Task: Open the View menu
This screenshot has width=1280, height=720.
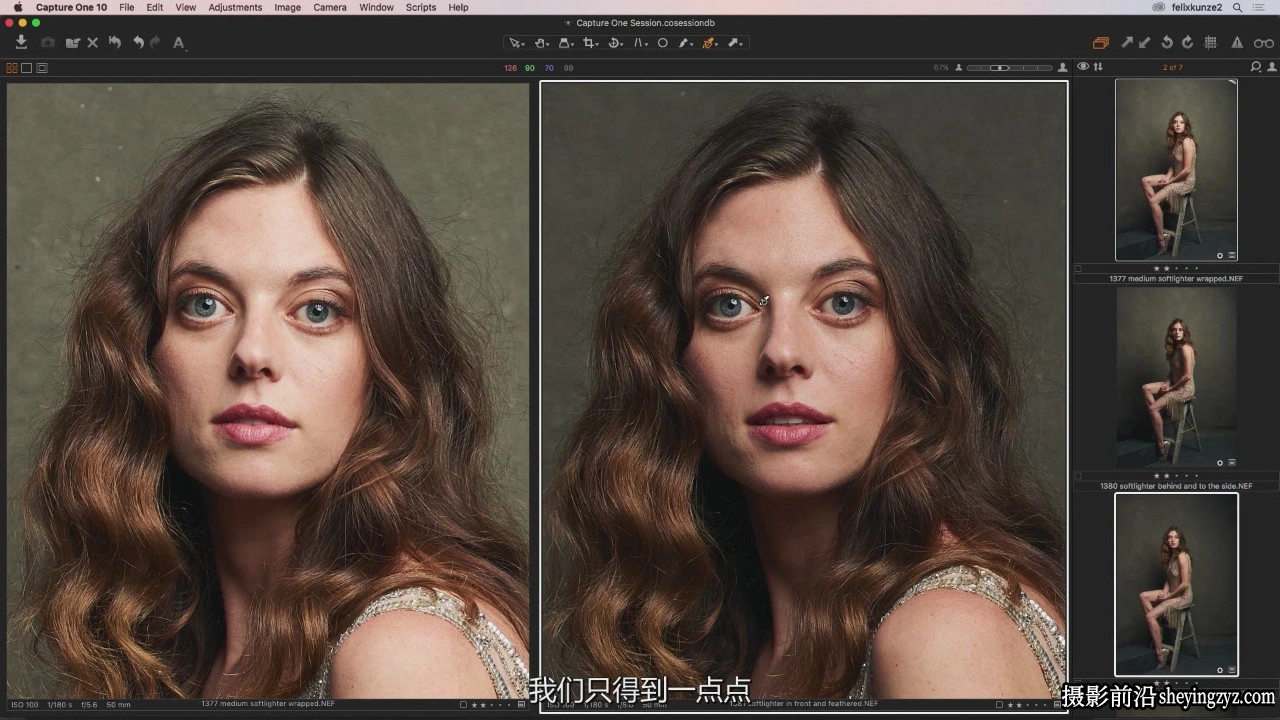Action: (186, 7)
